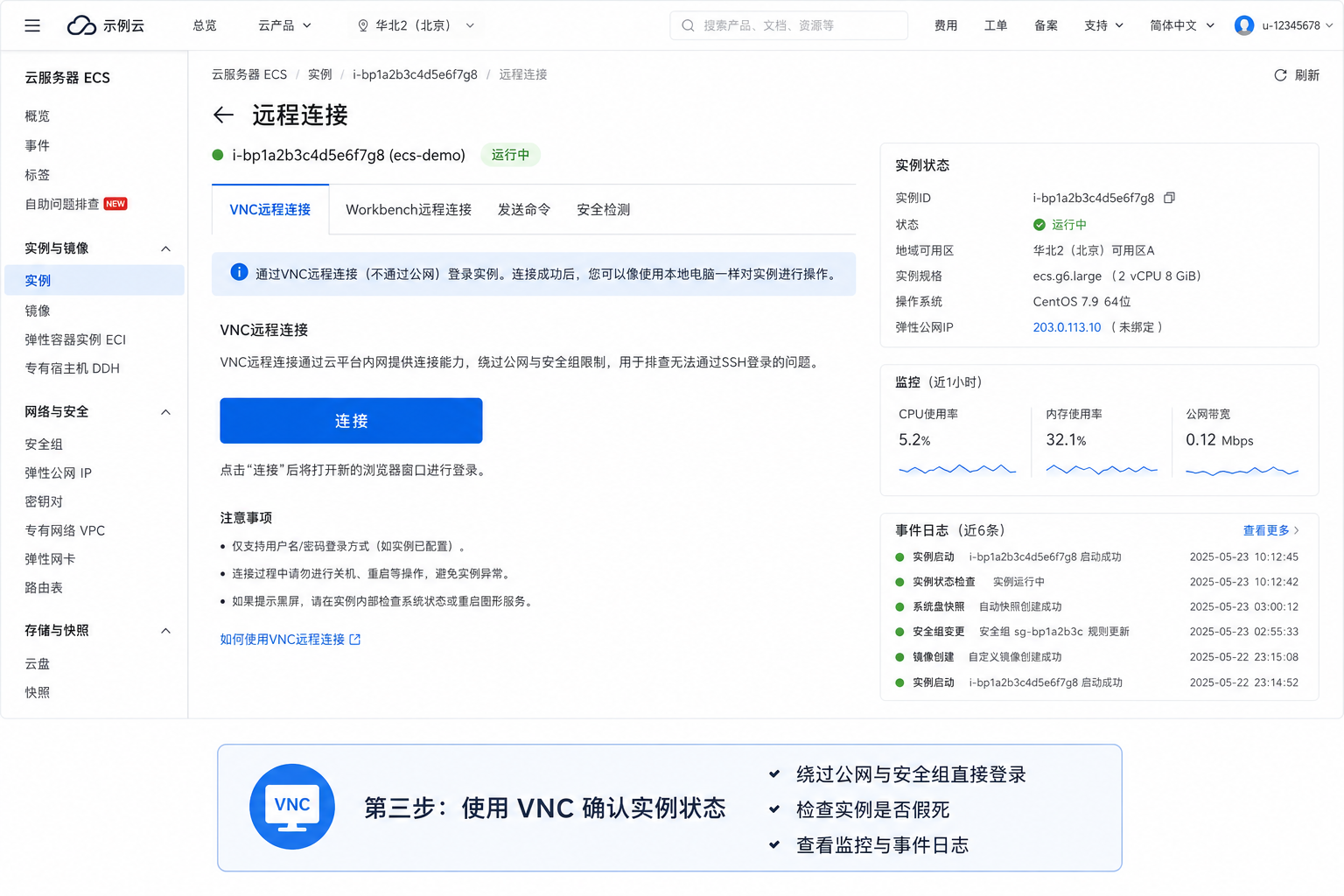The width and height of the screenshot is (1344, 896).
Task: Click the green running status check icon
Action: click(1039, 225)
